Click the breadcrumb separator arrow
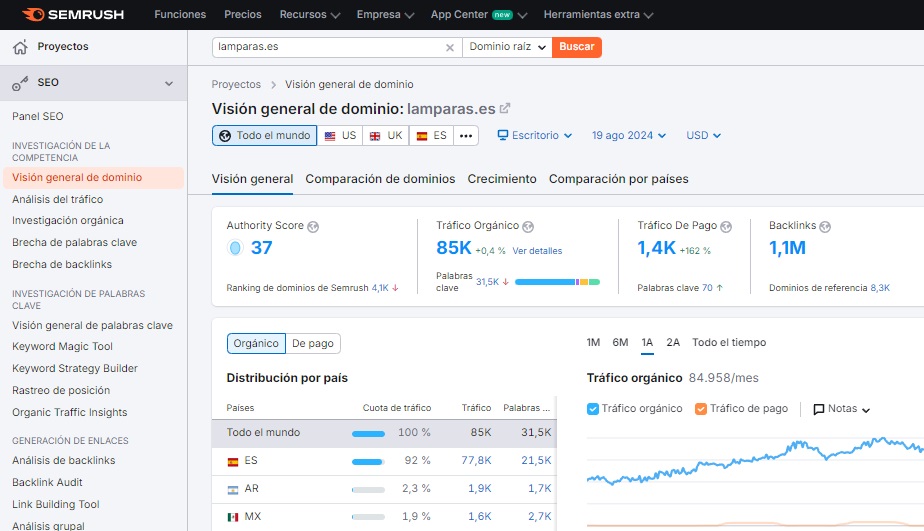The height and width of the screenshot is (531, 924). click(273, 85)
